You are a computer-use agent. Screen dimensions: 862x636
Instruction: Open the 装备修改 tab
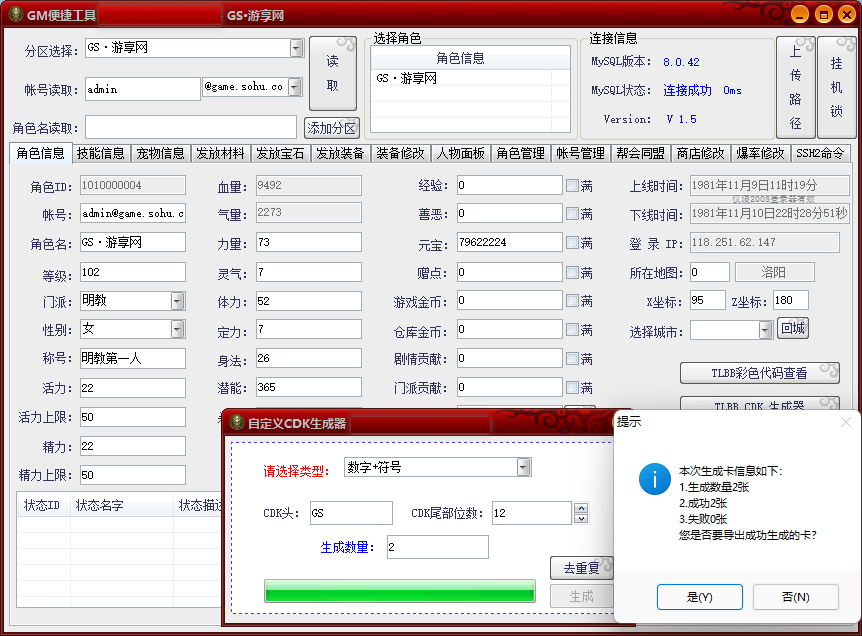[400, 153]
